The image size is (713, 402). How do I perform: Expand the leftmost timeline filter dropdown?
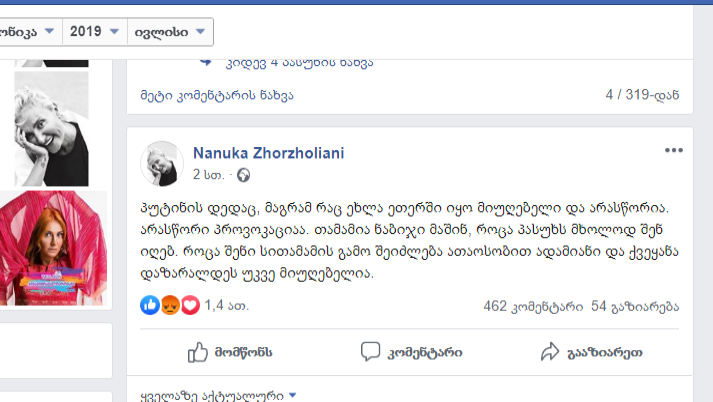pos(28,31)
